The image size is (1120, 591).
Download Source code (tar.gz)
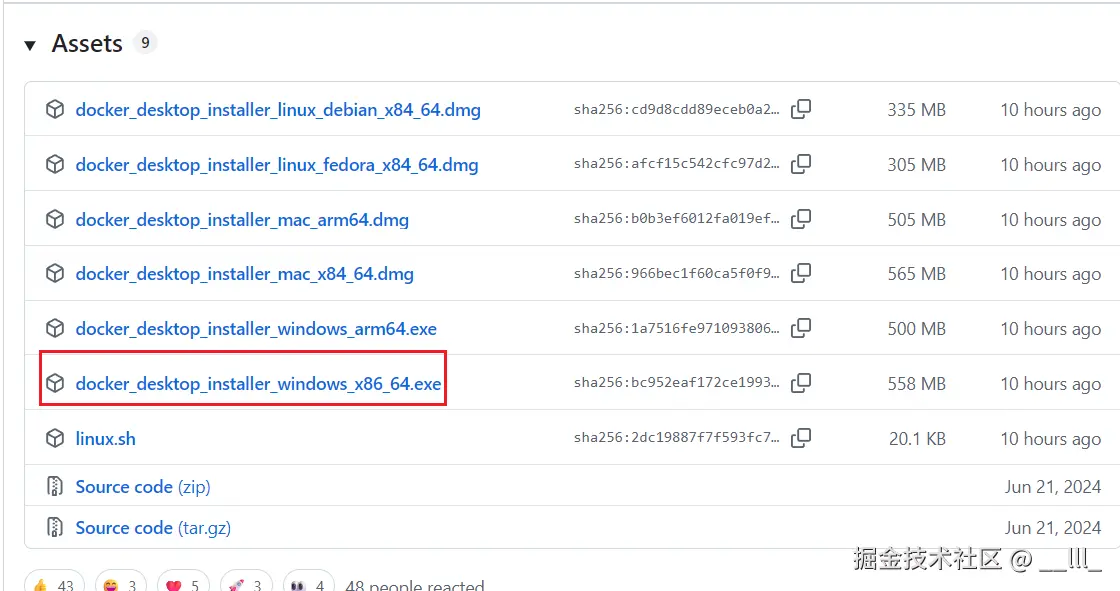pos(153,528)
